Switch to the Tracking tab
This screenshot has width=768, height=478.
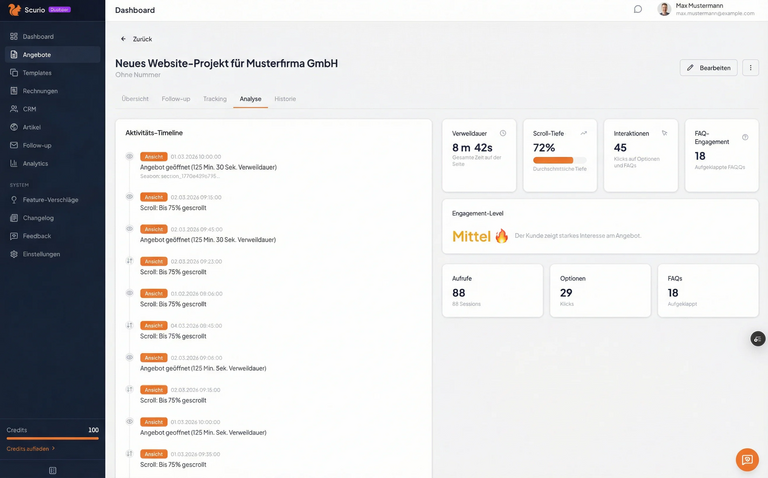[x=214, y=99]
